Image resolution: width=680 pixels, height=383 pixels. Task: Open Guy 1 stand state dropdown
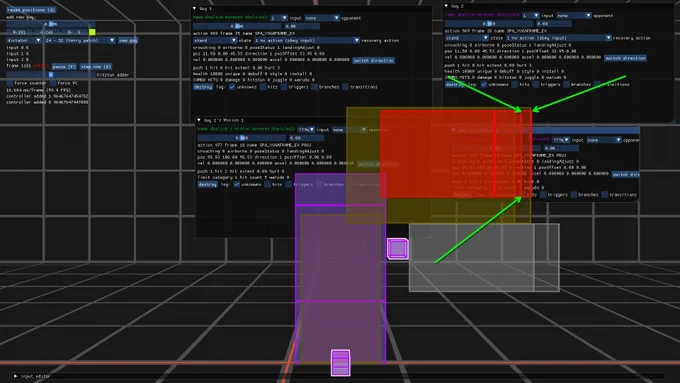click(215, 40)
